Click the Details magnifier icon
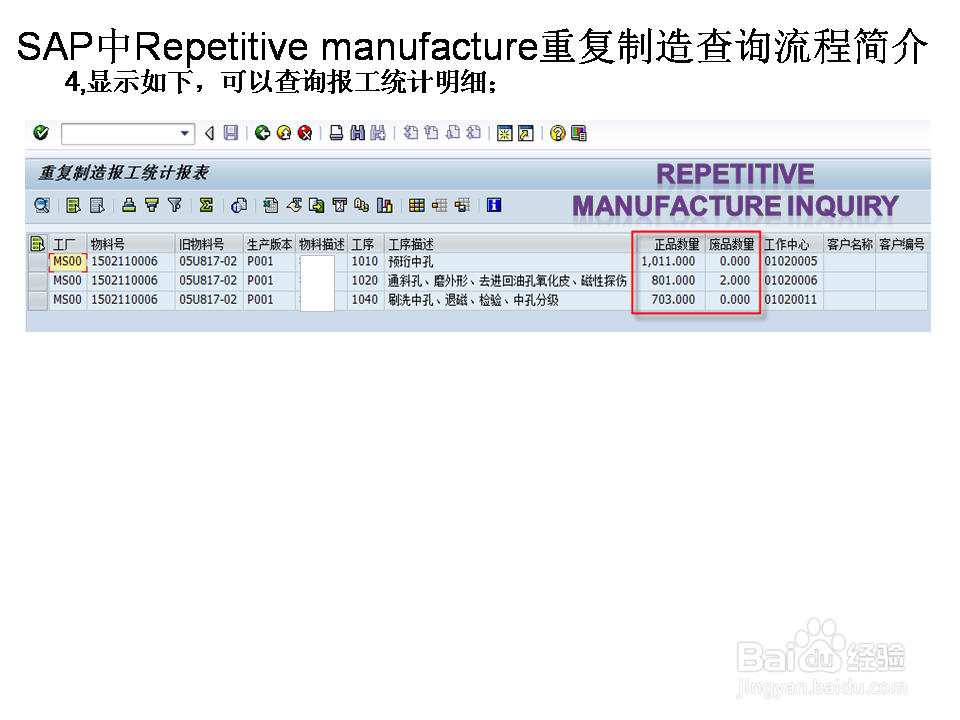 coord(41,205)
